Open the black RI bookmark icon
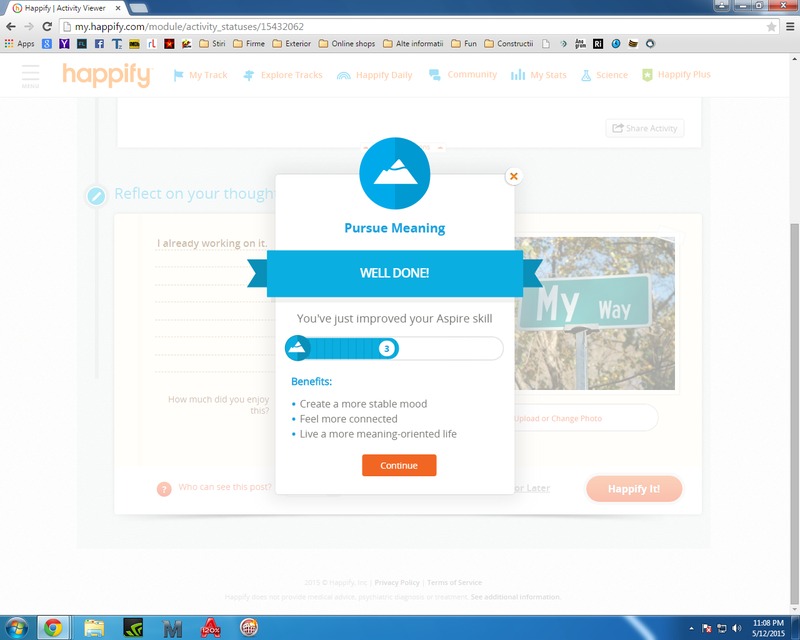This screenshot has width=800, height=640. [x=598, y=44]
